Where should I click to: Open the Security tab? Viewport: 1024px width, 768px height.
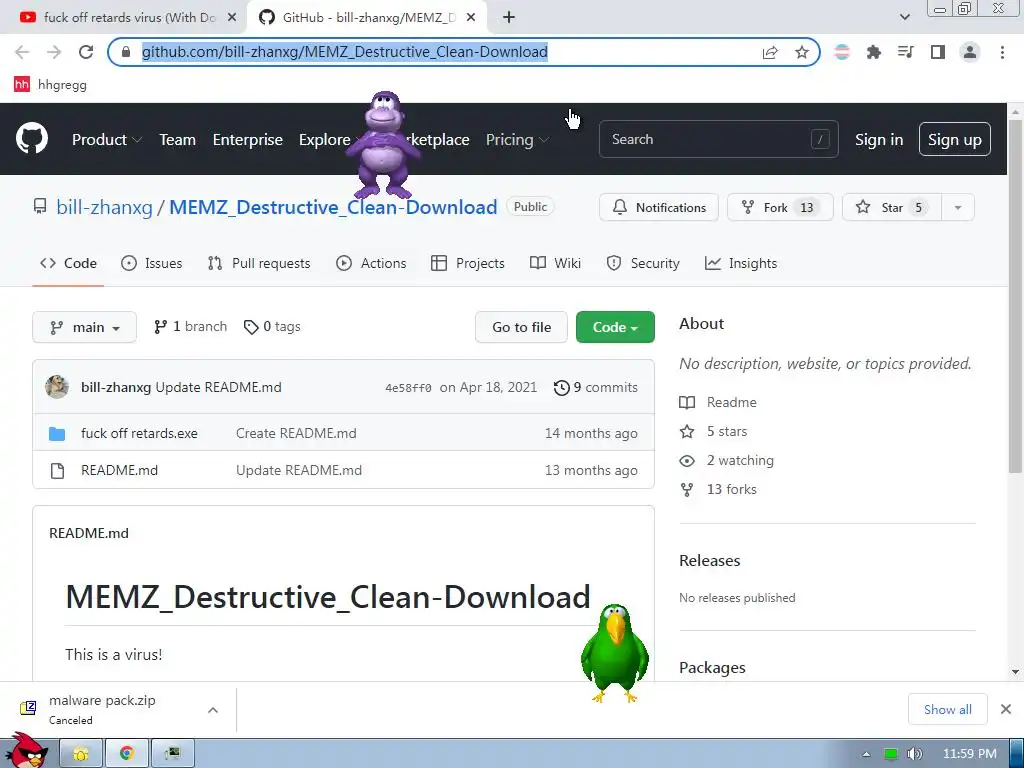643,263
